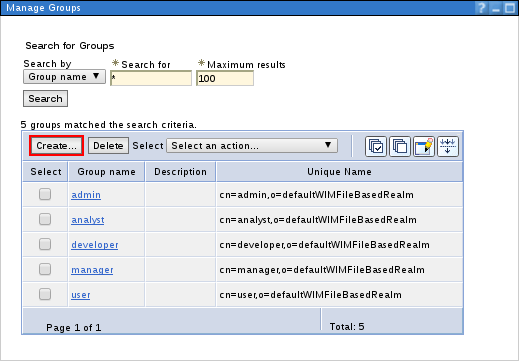Open the Search by Group name dropdown

(64, 77)
